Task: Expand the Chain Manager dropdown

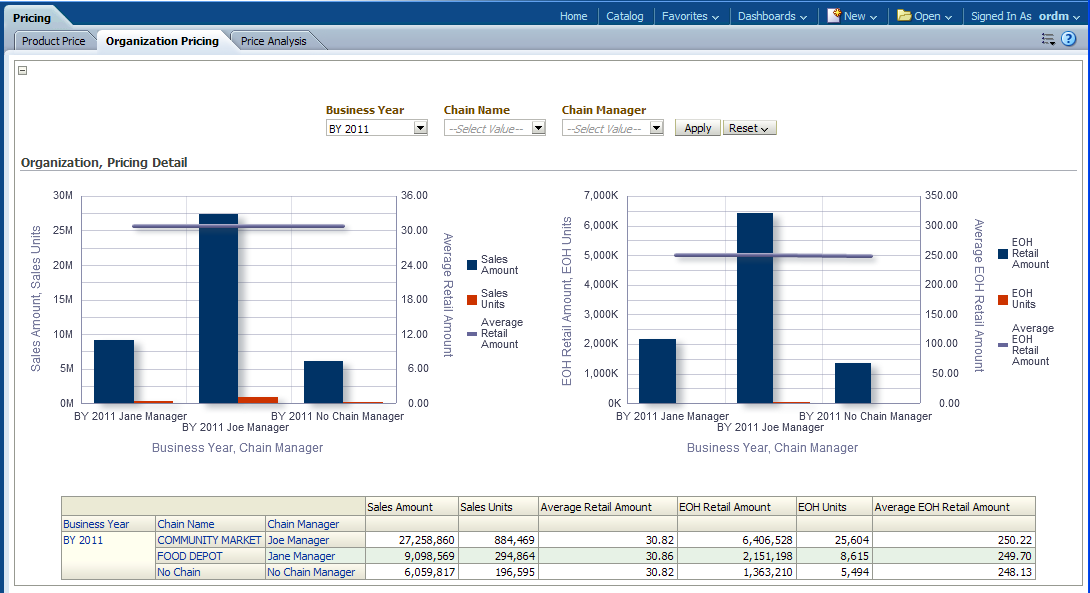Action: point(656,128)
